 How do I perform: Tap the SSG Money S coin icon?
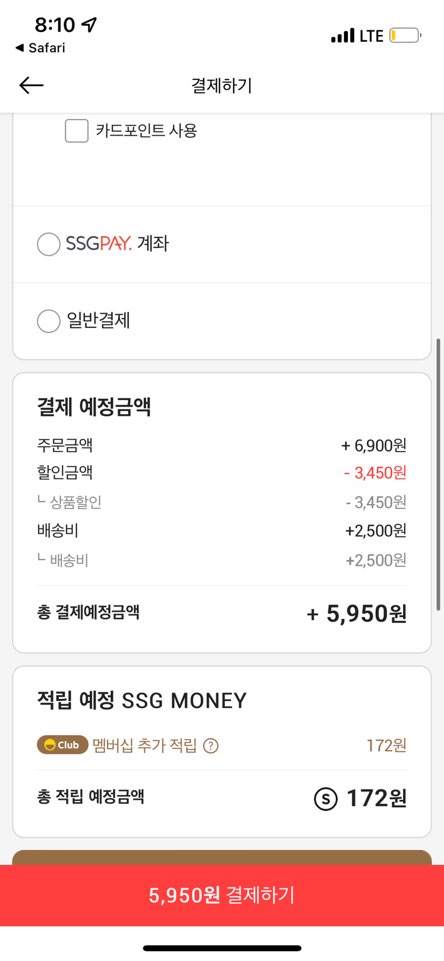pos(326,798)
